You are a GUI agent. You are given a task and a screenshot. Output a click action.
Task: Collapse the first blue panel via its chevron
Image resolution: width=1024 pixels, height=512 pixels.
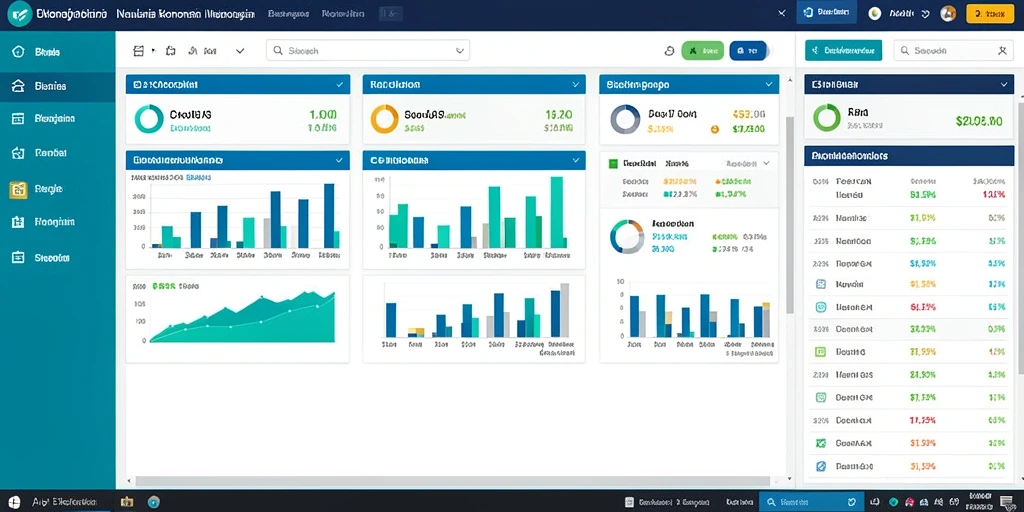(340, 84)
